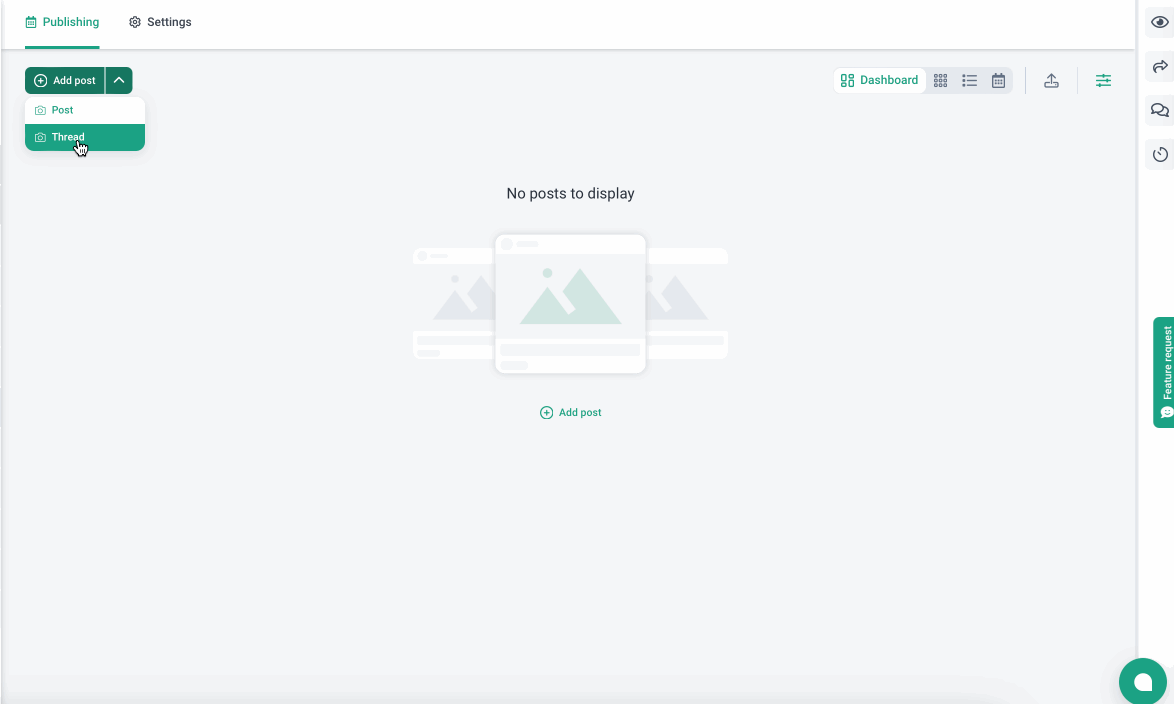Open the filter sliders icon
Viewport: 1174px width, 704px height.
[x=1103, y=81]
